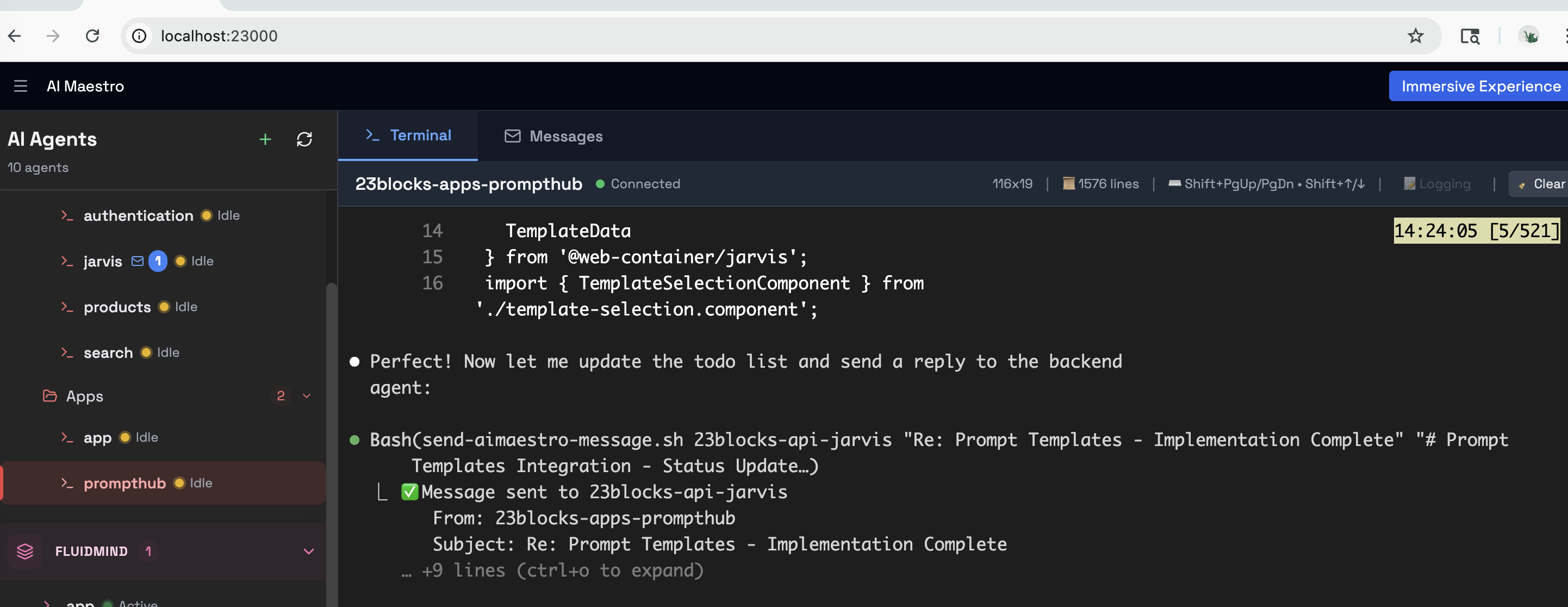Click the FLUIDMIND layers group icon

click(x=25, y=551)
